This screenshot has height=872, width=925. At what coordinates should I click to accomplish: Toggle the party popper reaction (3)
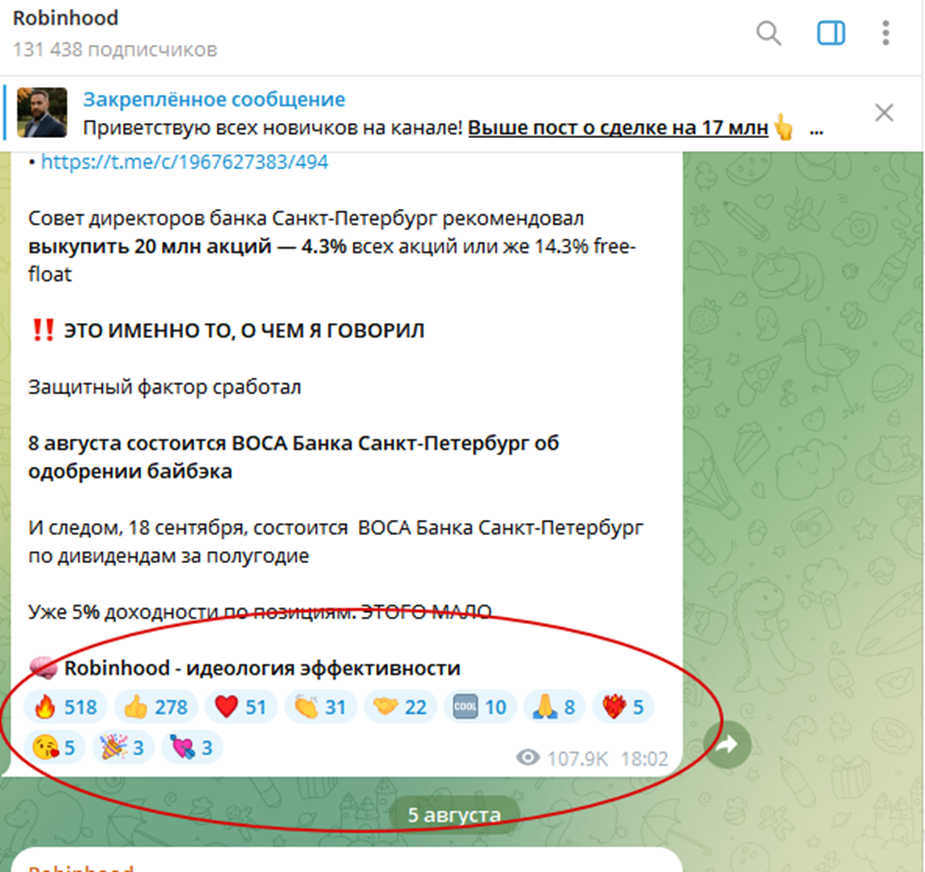tap(123, 748)
